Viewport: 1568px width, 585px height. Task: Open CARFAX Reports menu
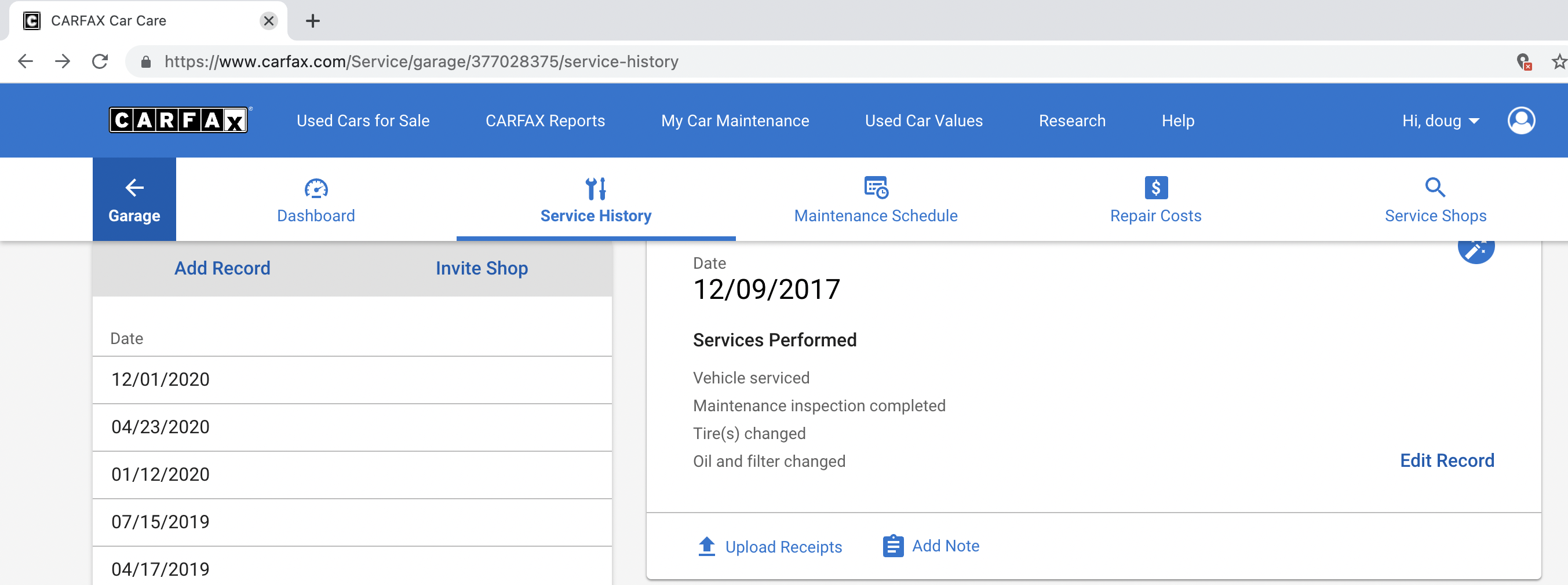coord(545,120)
